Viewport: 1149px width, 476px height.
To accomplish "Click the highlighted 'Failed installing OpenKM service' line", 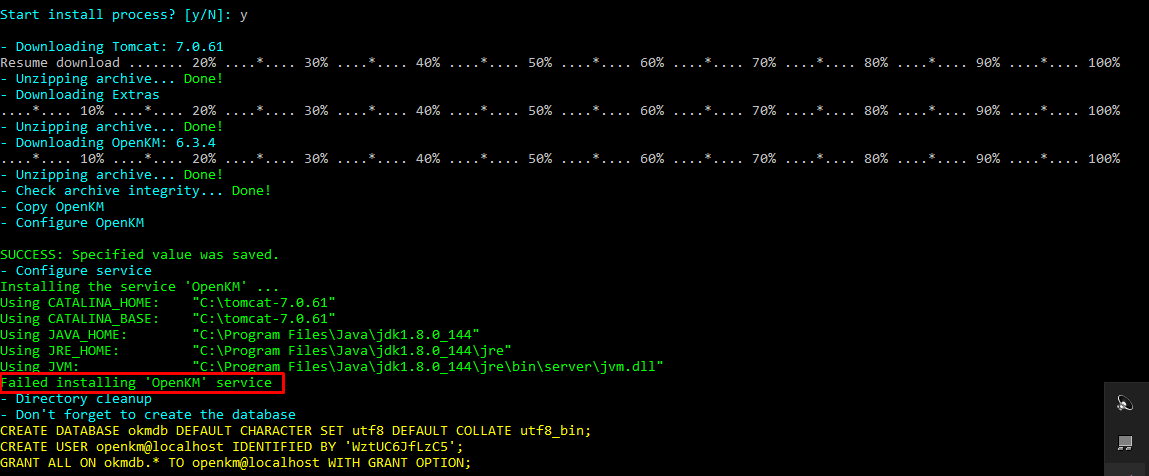I will coord(137,383).
